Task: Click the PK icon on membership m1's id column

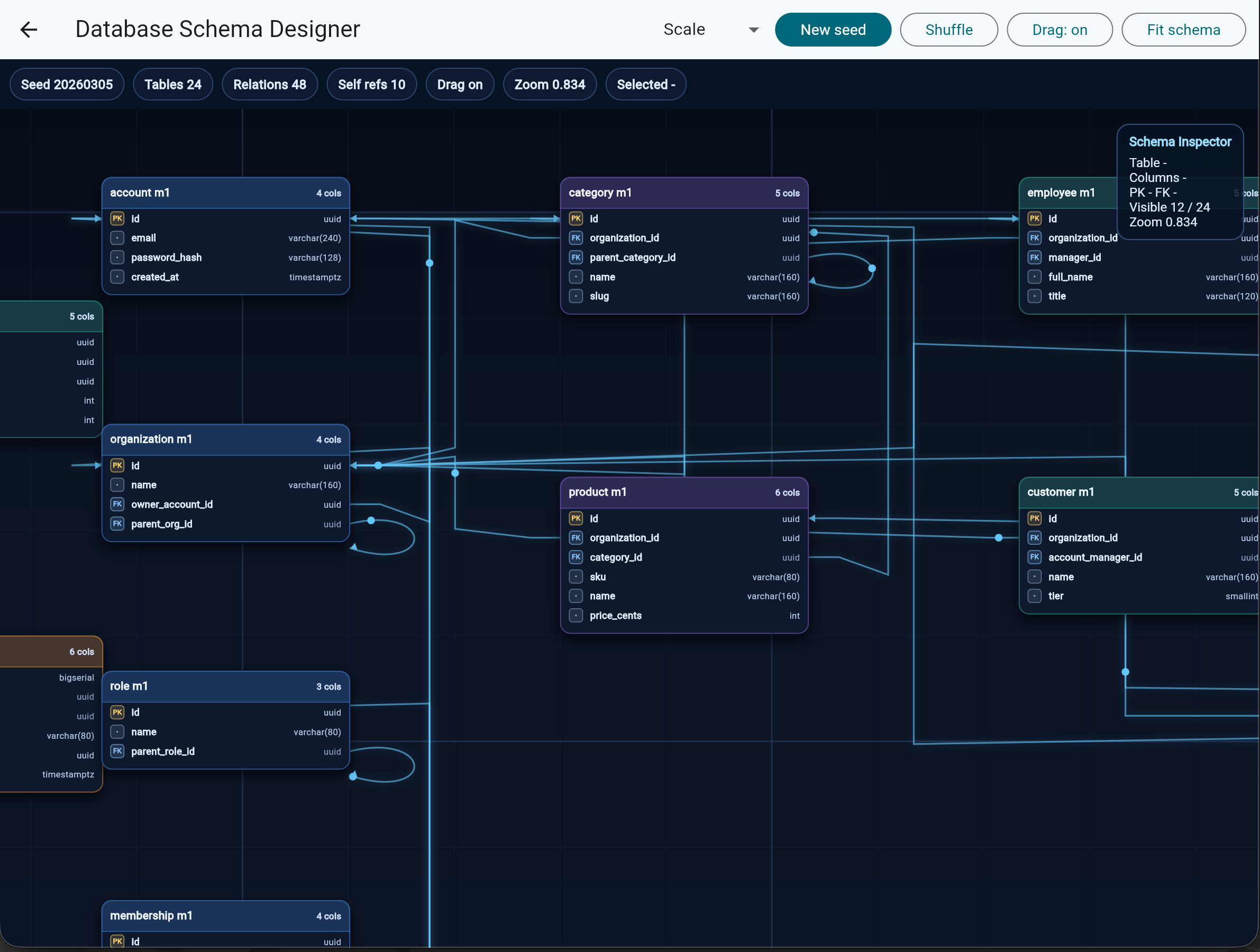Action: click(x=117, y=941)
